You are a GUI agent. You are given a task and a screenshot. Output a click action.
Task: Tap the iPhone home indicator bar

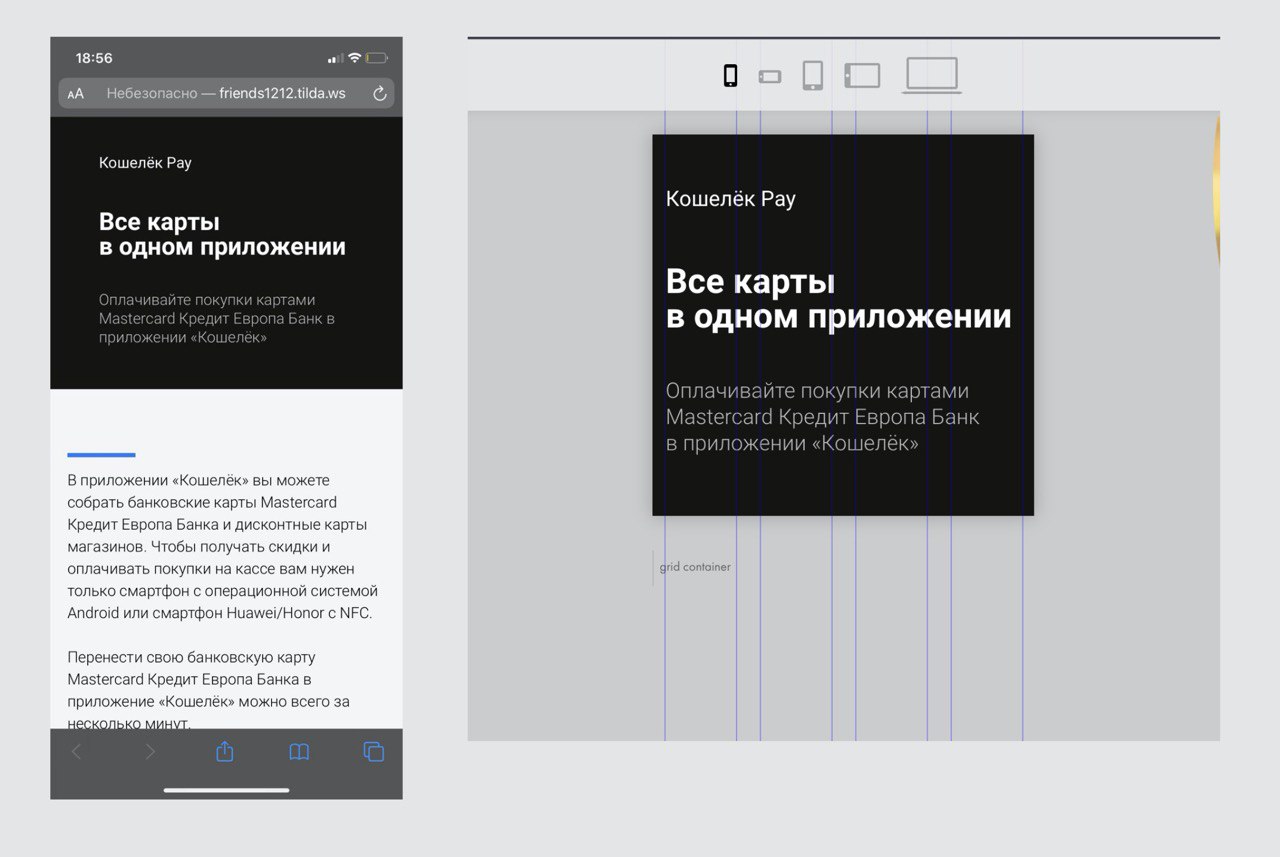click(x=226, y=790)
